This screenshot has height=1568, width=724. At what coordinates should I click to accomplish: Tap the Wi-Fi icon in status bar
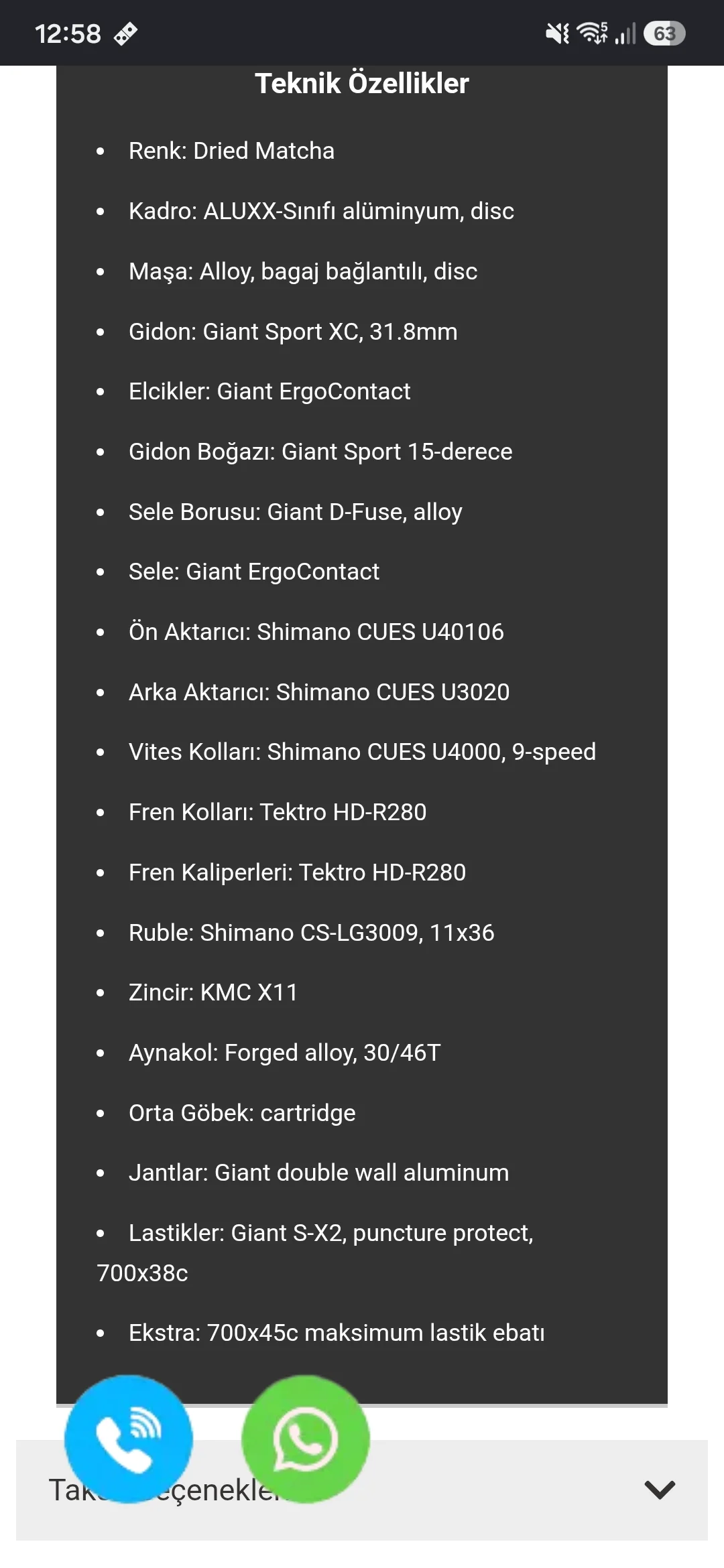tap(593, 33)
